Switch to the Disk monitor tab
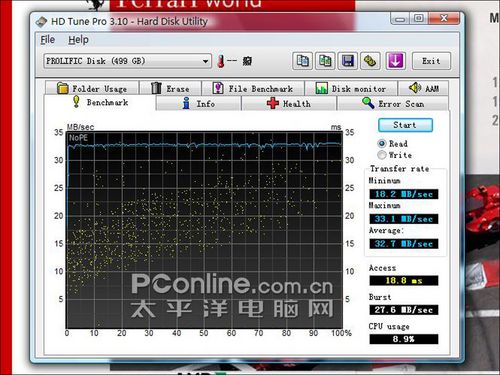Viewport: 500px width, 375px height. [x=351, y=88]
